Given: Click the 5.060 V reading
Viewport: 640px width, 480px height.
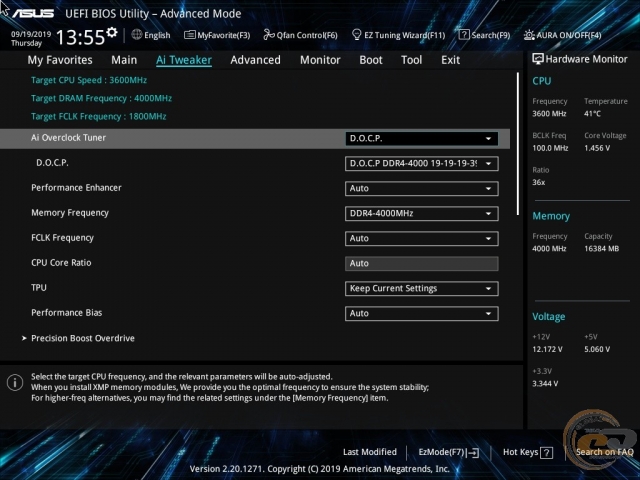Looking at the screenshot, I should pyautogui.click(x=597, y=349).
